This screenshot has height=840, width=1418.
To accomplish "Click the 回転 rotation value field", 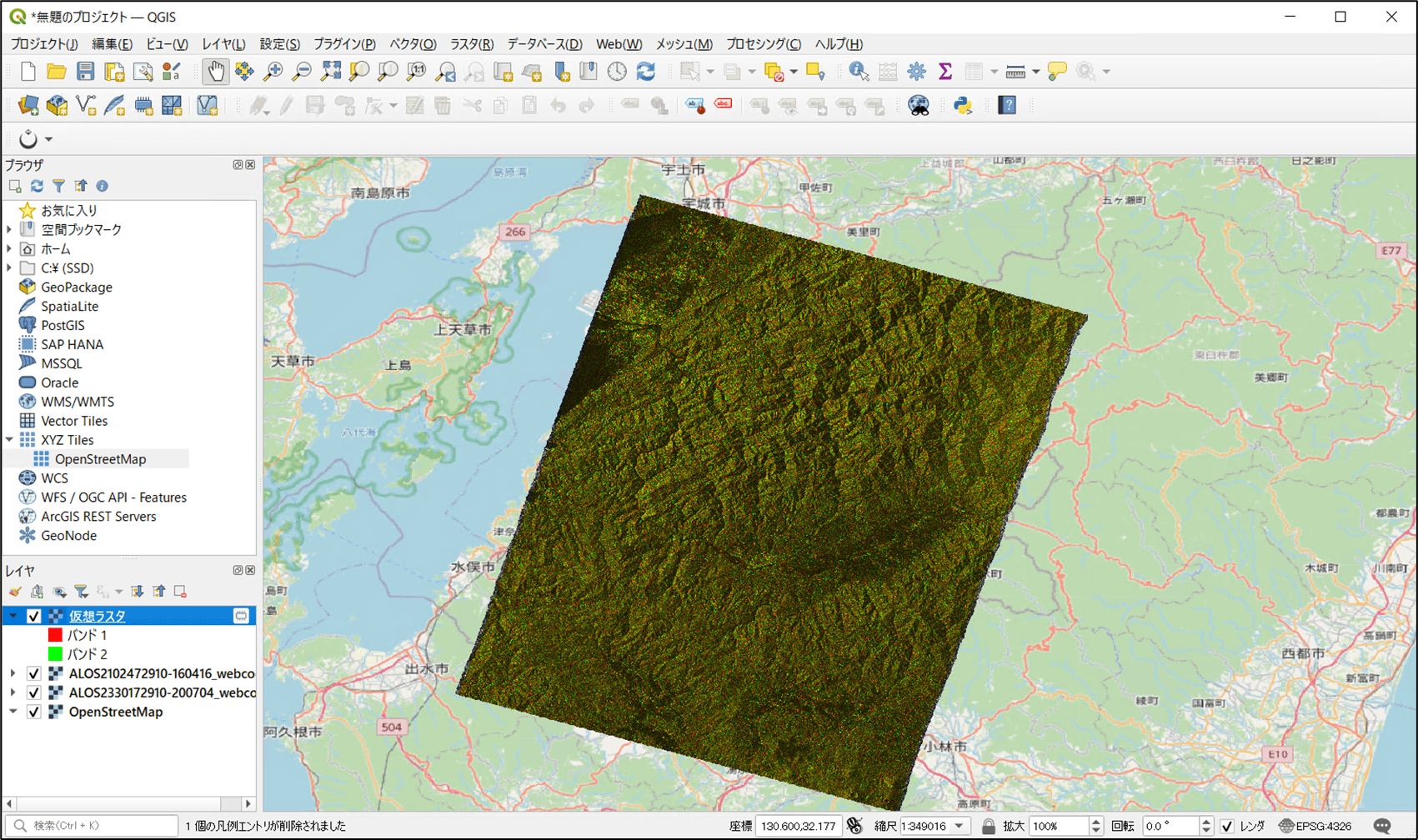I will pos(1170,826).
